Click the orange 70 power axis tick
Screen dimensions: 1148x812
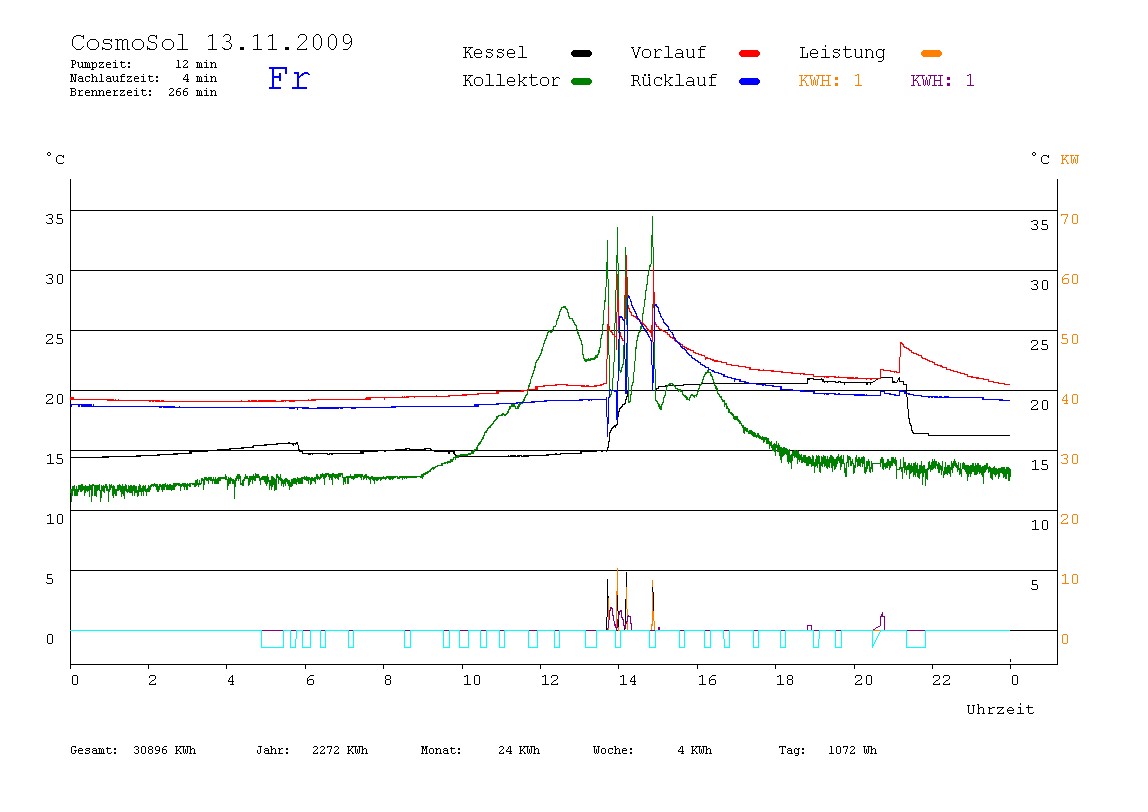1070,219
